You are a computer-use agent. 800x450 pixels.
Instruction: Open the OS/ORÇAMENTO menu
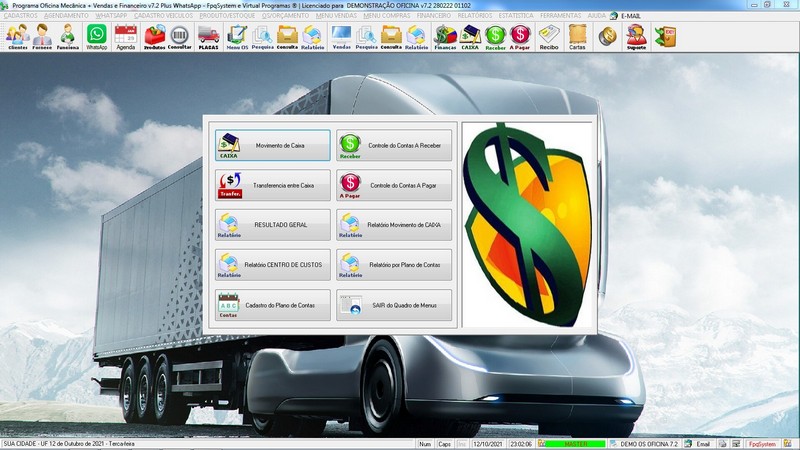(x=285, y=16)
